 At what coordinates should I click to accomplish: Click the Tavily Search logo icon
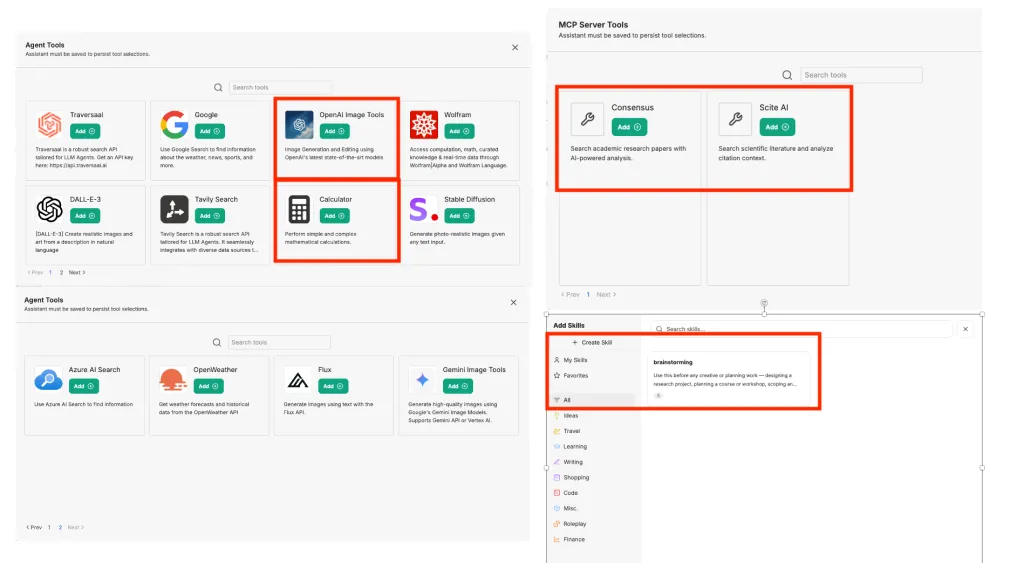(174, 209)
